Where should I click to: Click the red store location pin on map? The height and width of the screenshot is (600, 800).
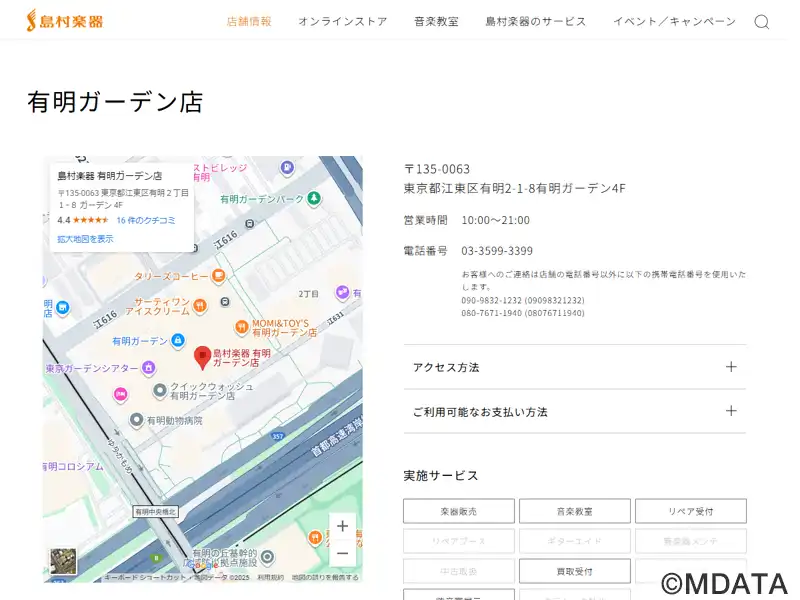pos(202,357)
